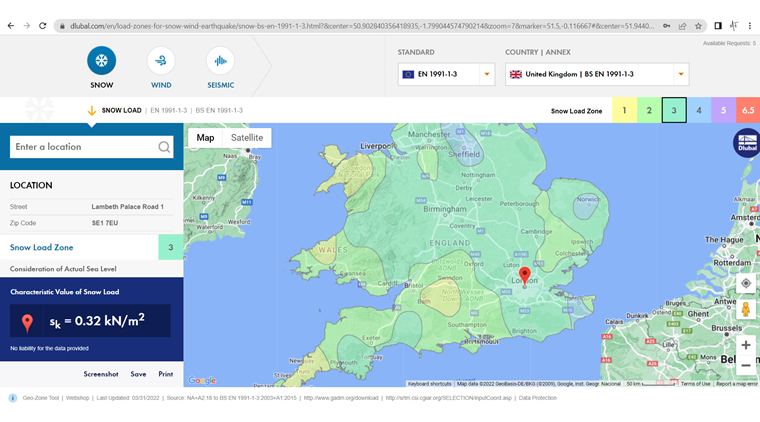
Task: Go forward with browser forward arrow
Action: pos(27,26)
